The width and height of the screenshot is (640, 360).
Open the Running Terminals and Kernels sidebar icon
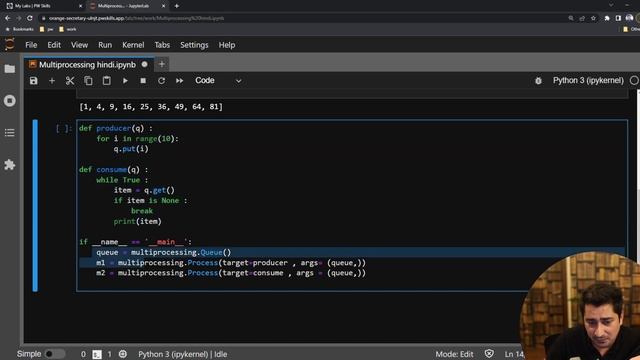pyautogui.click(x=10, y=100)
